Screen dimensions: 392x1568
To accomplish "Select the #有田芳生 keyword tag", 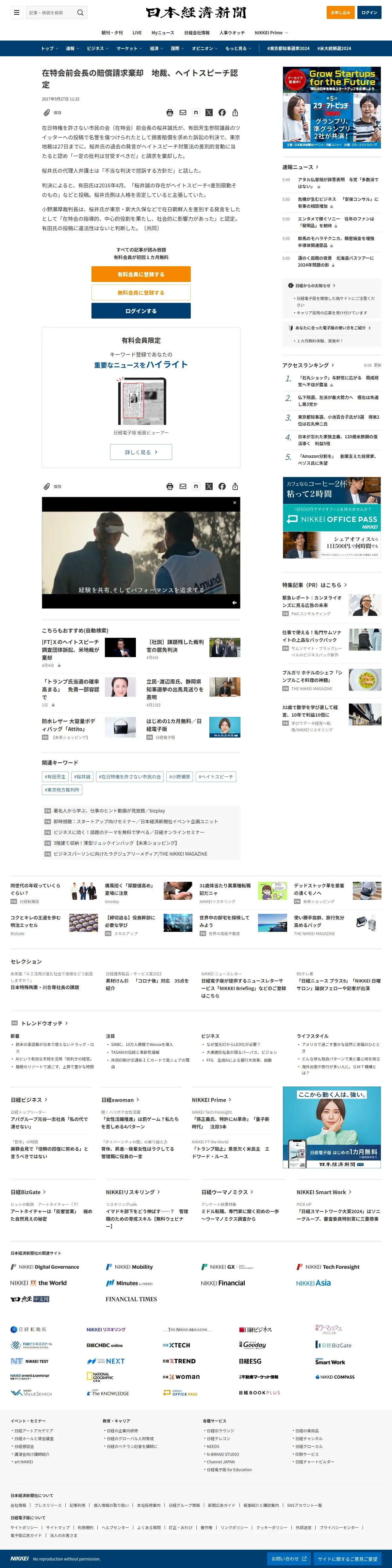I will coord(55,777).
